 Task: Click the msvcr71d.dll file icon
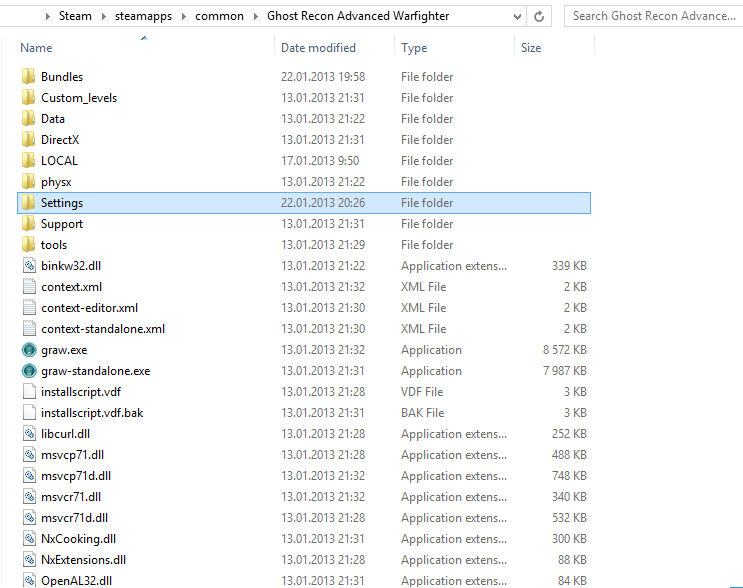tap(29, 518)
